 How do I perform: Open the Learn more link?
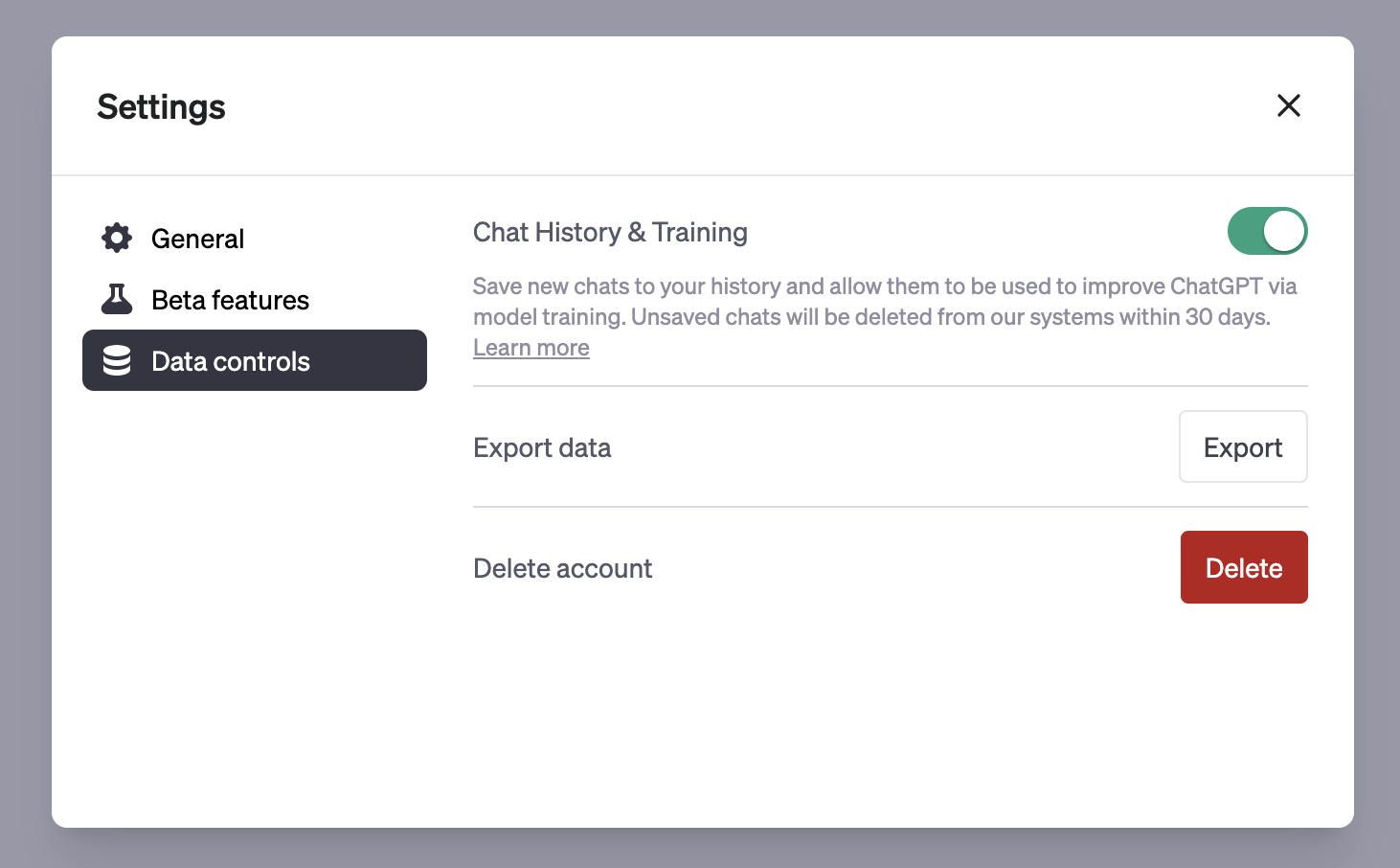click(531, 348)
